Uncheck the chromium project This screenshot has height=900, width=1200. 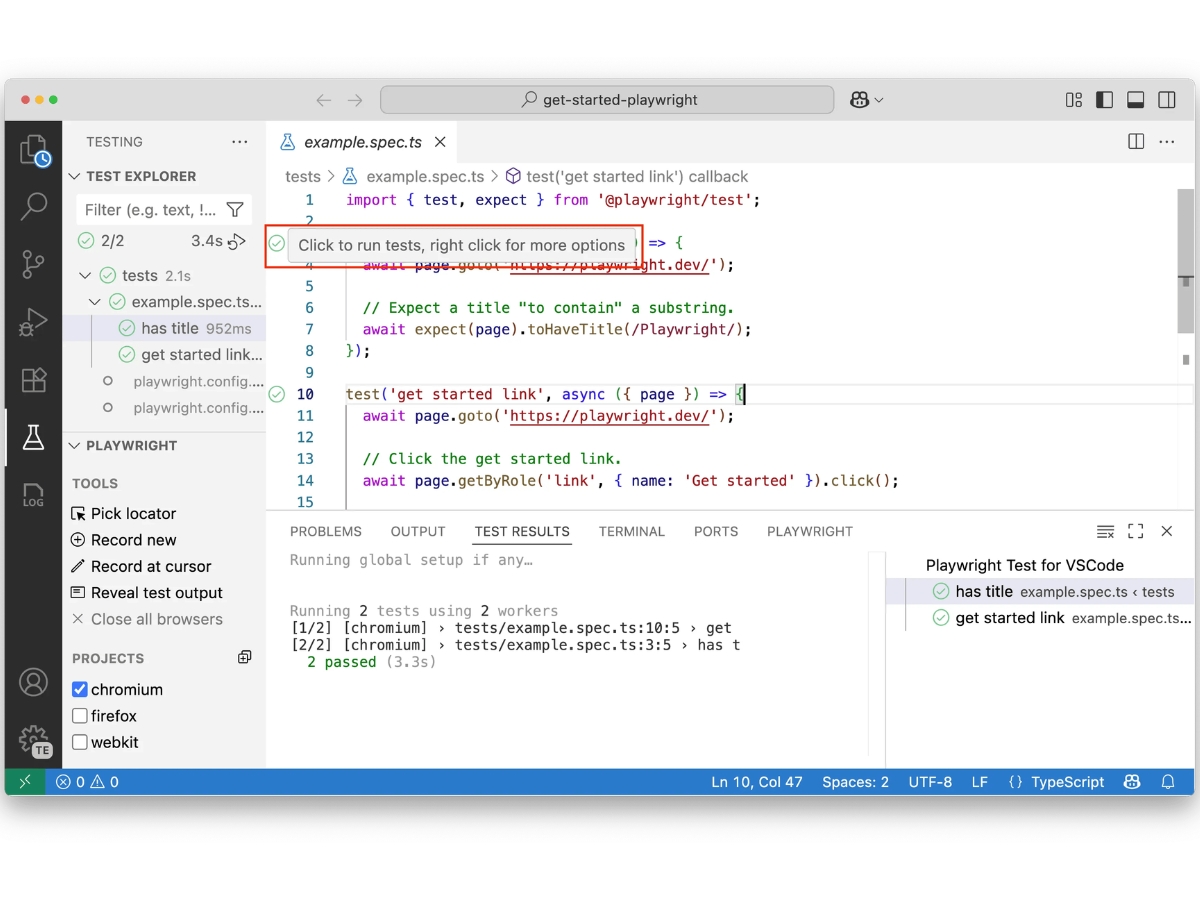[80, 690]
